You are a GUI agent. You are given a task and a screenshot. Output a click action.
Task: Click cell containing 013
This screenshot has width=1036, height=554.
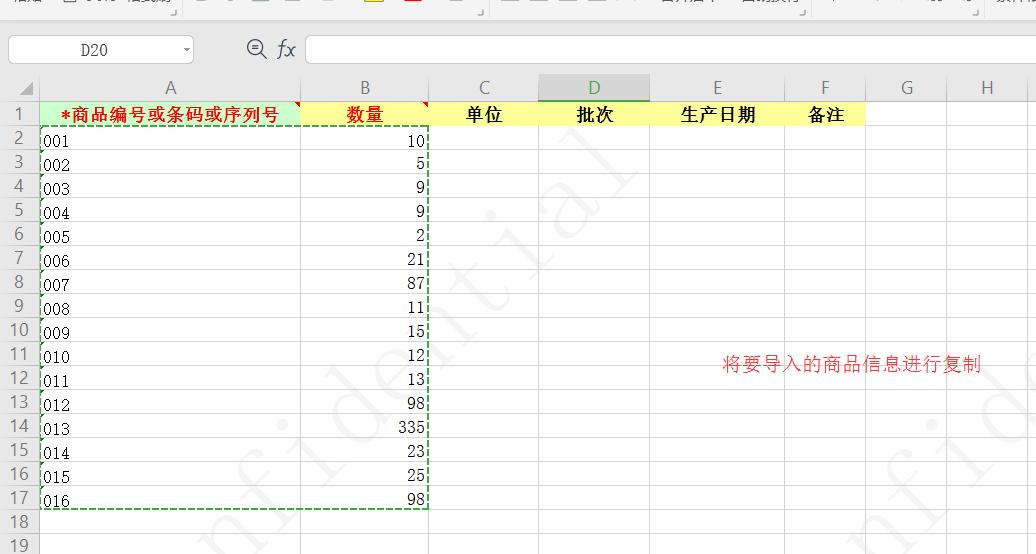click(x=170, y=426)
